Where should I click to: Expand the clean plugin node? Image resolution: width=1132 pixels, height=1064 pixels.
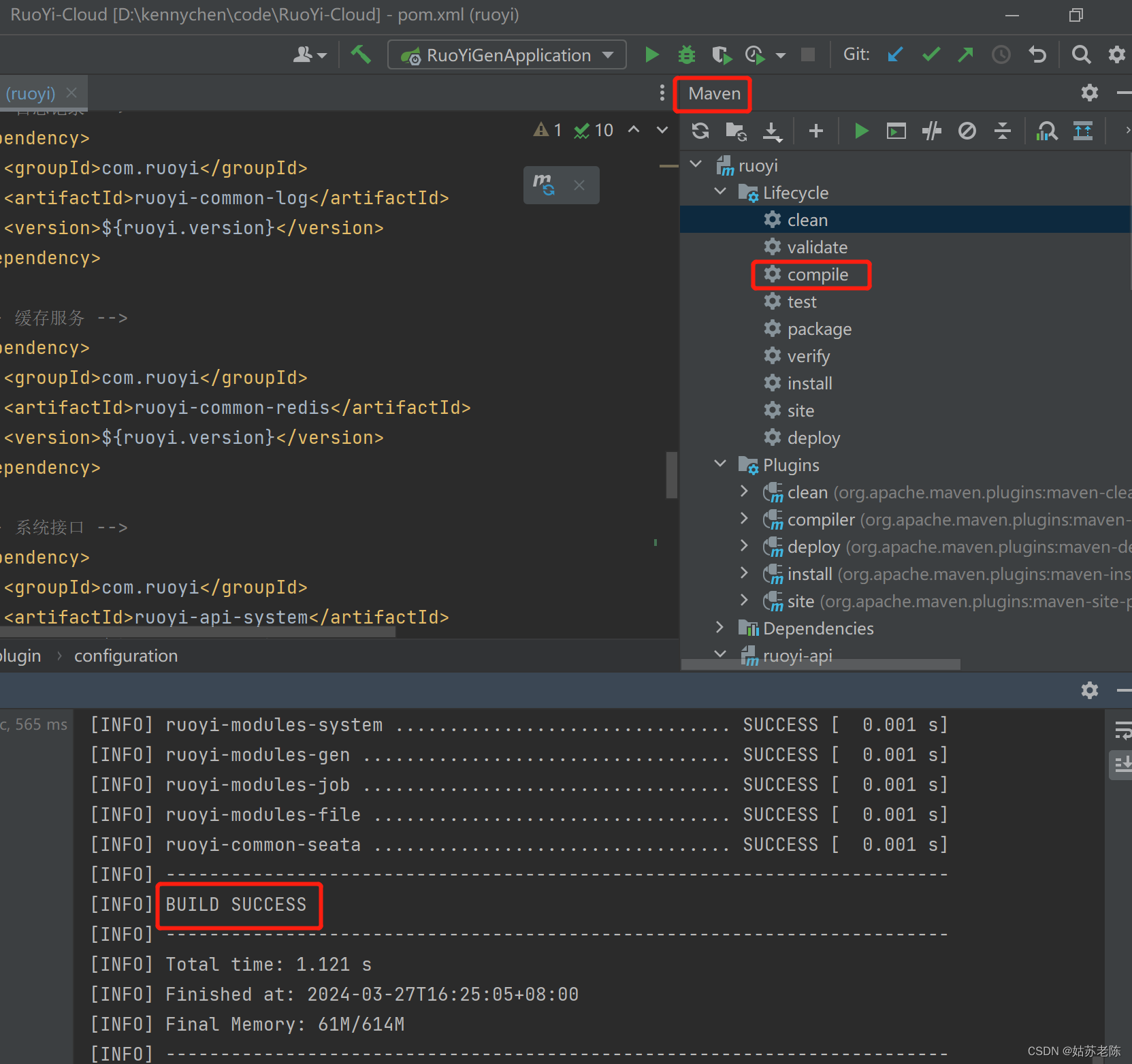[x=745, y=491]
